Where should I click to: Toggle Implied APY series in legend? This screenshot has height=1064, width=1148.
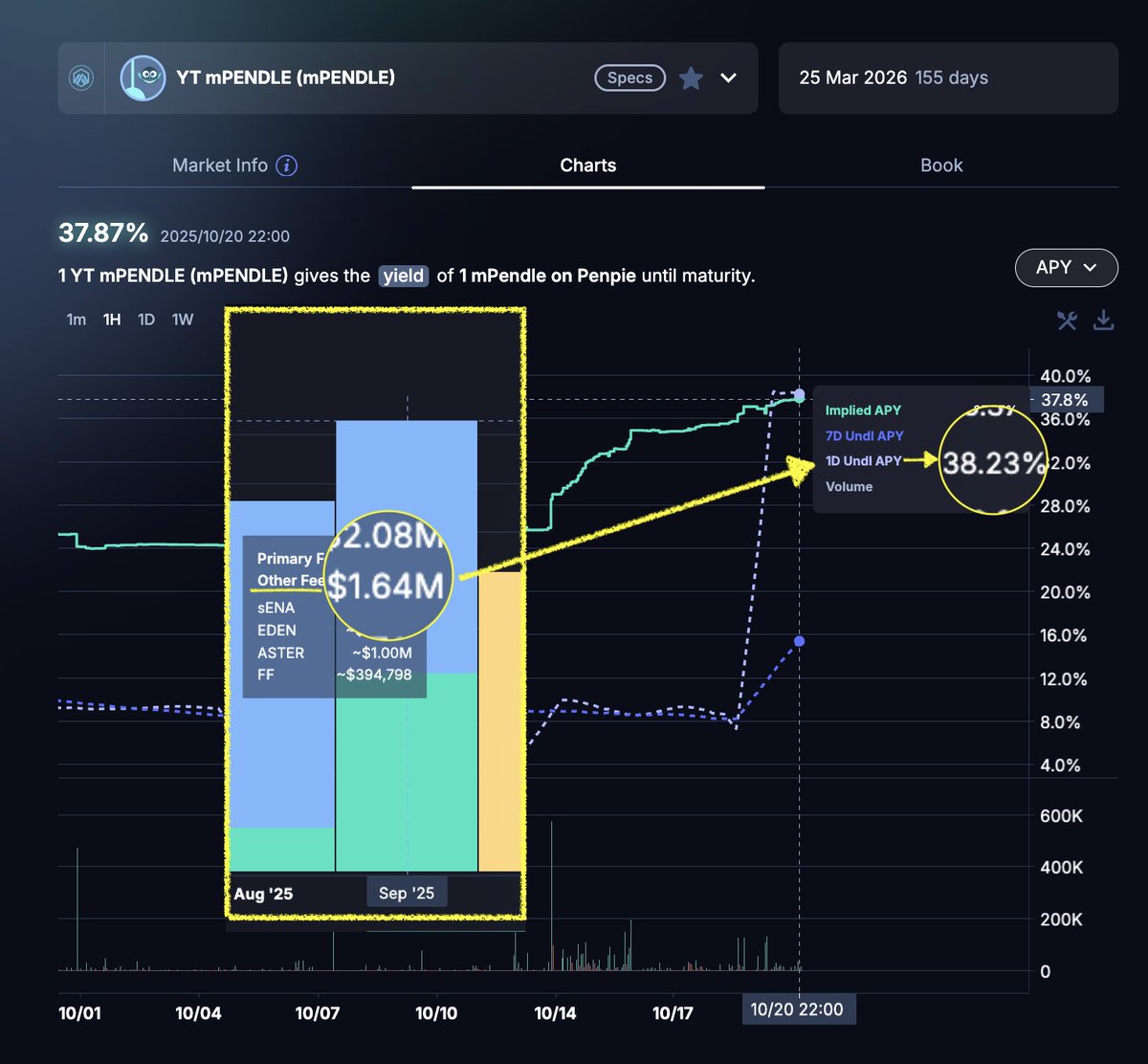(x=863, y=410)
